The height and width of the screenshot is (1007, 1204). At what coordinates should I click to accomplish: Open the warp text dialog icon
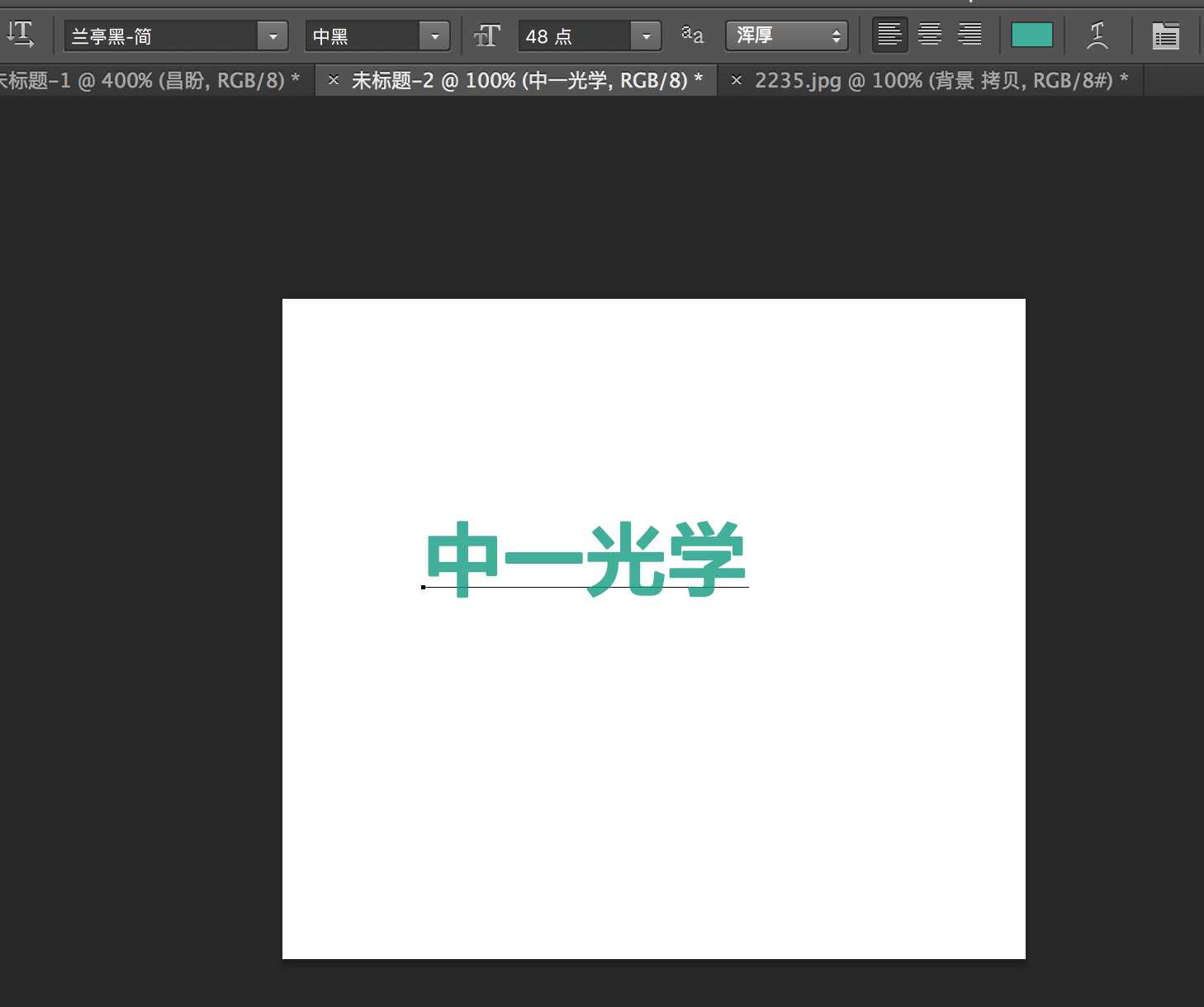pos(1097,35)
